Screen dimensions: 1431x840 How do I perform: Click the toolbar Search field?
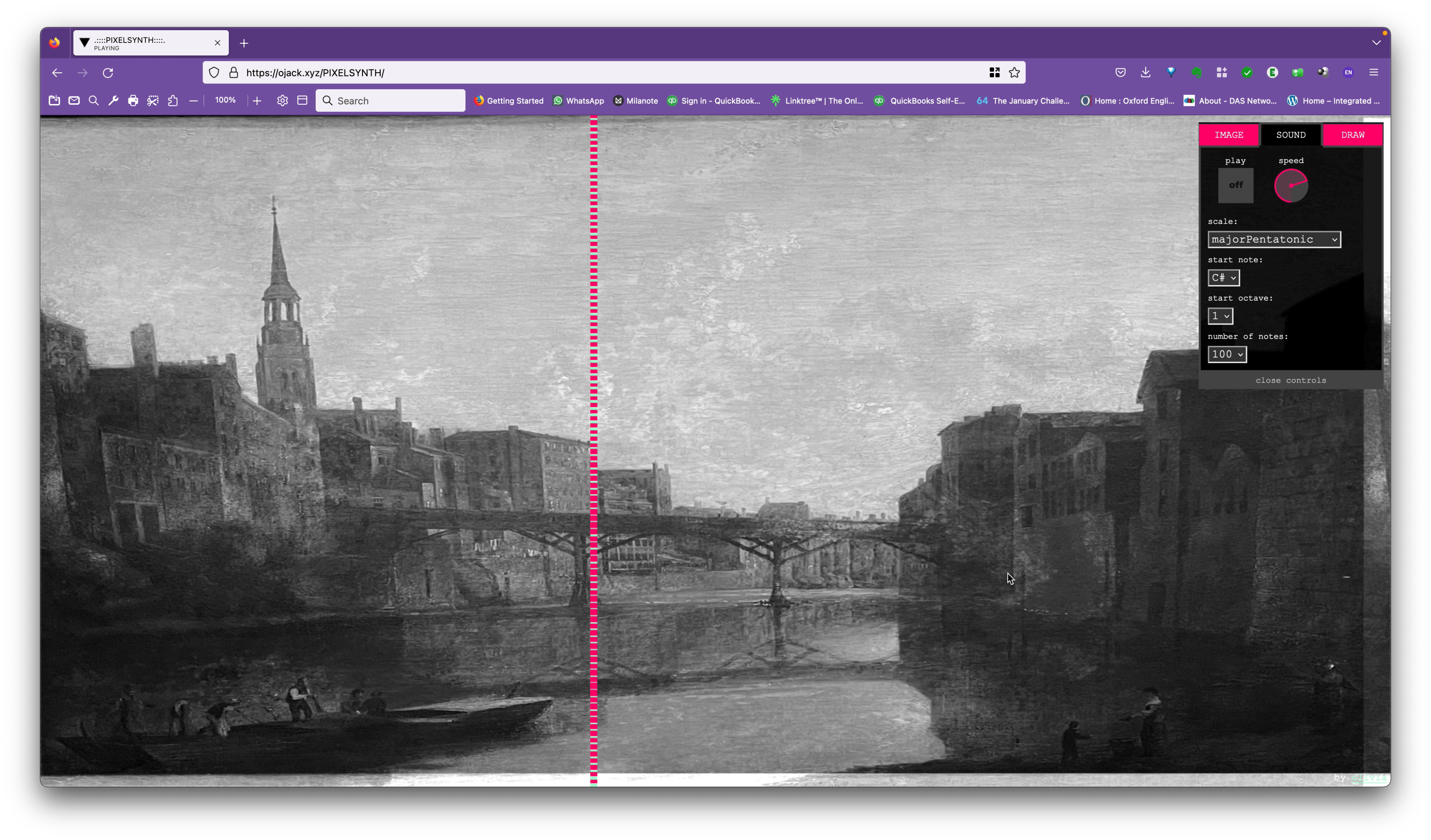[x=391, y=100]
